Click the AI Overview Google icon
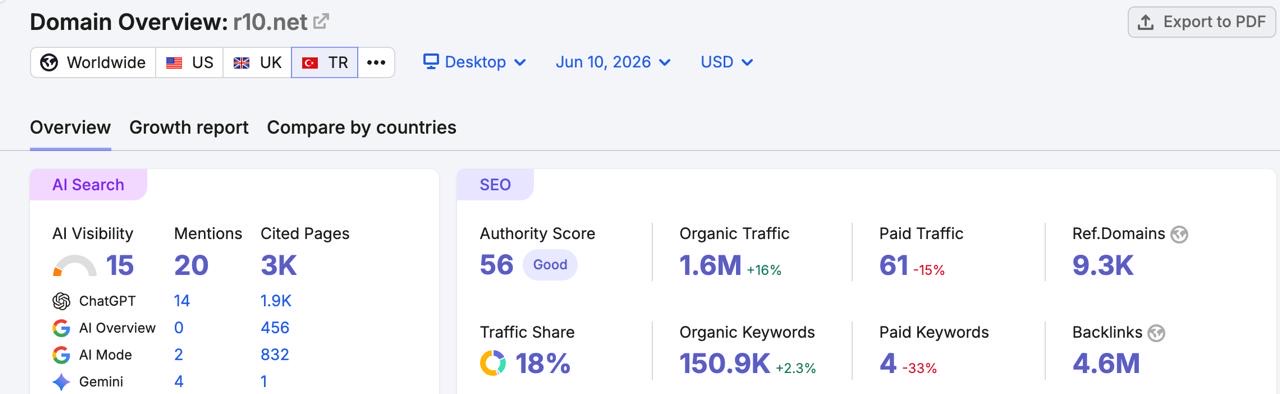This screenshot has width=1280, height=394. click(x=61, y=328)
